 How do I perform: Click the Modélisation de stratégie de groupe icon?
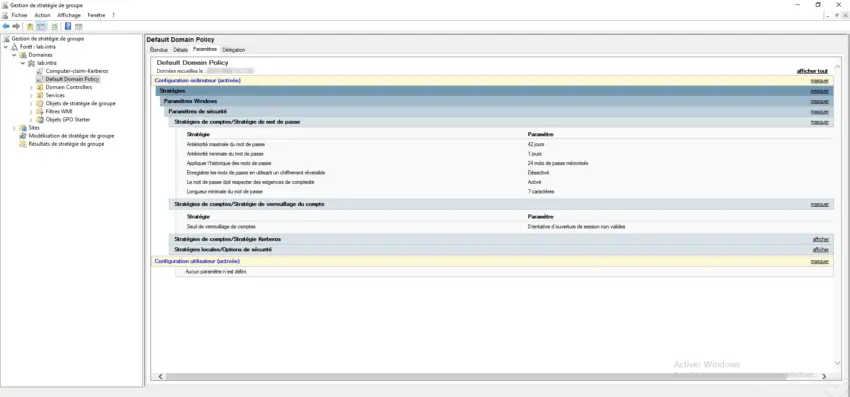tap(23, 136)
